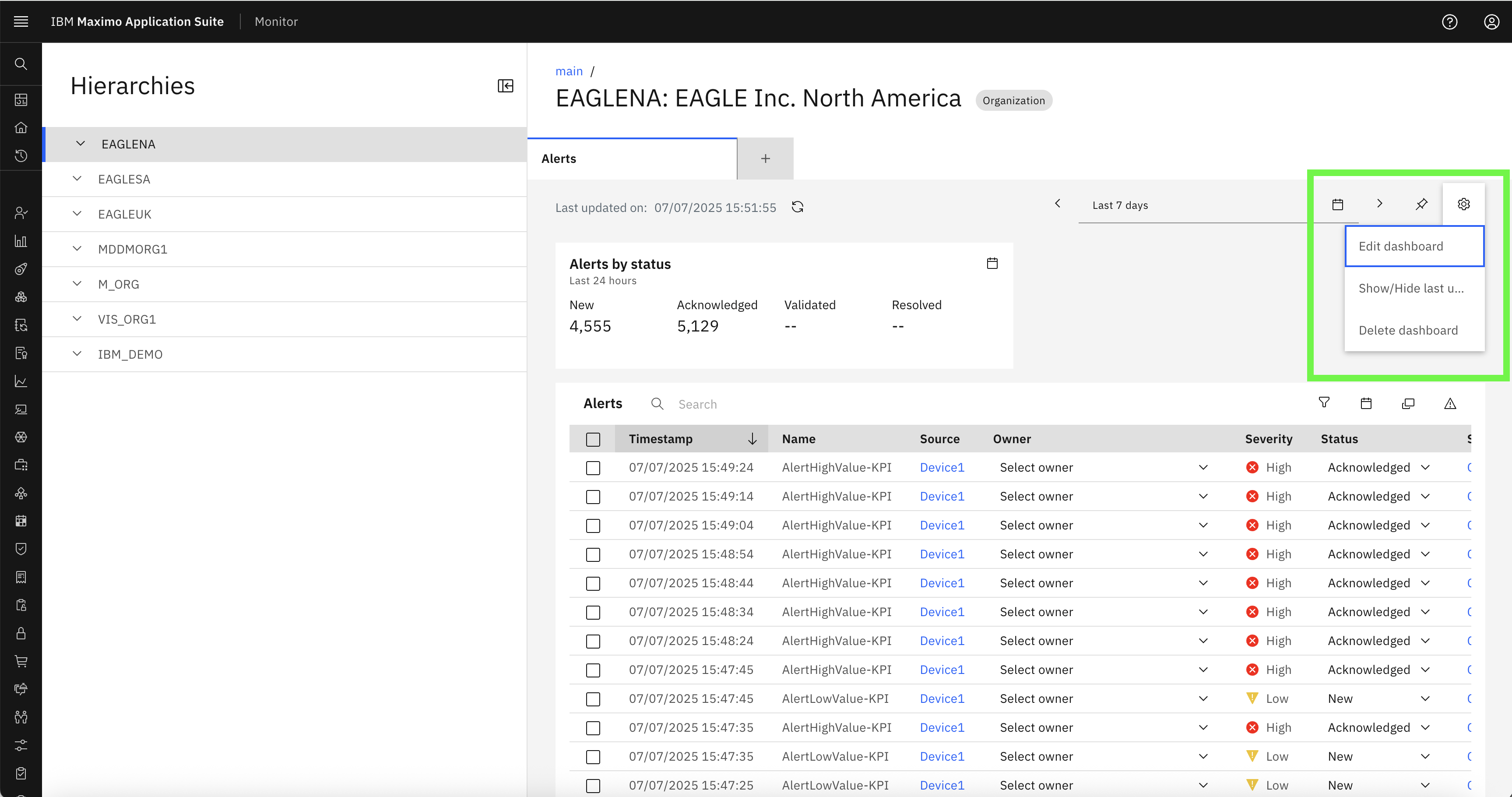Select Delete dashboard menu option
The height and width of the screenshot is (797, 1512).
(1414, 330)
